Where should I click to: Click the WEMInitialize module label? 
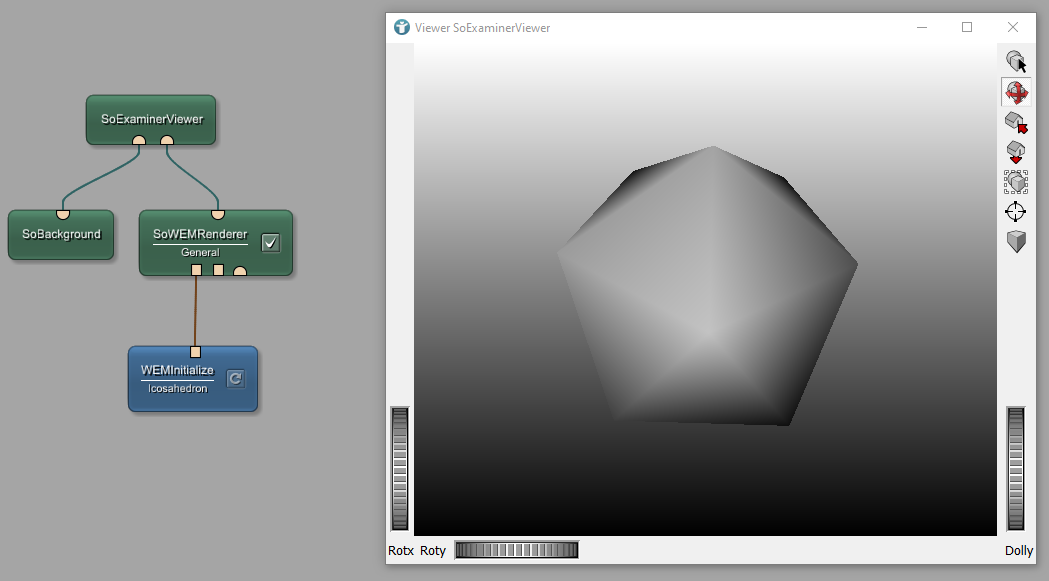pyautogui.click(x=177, y=371)
